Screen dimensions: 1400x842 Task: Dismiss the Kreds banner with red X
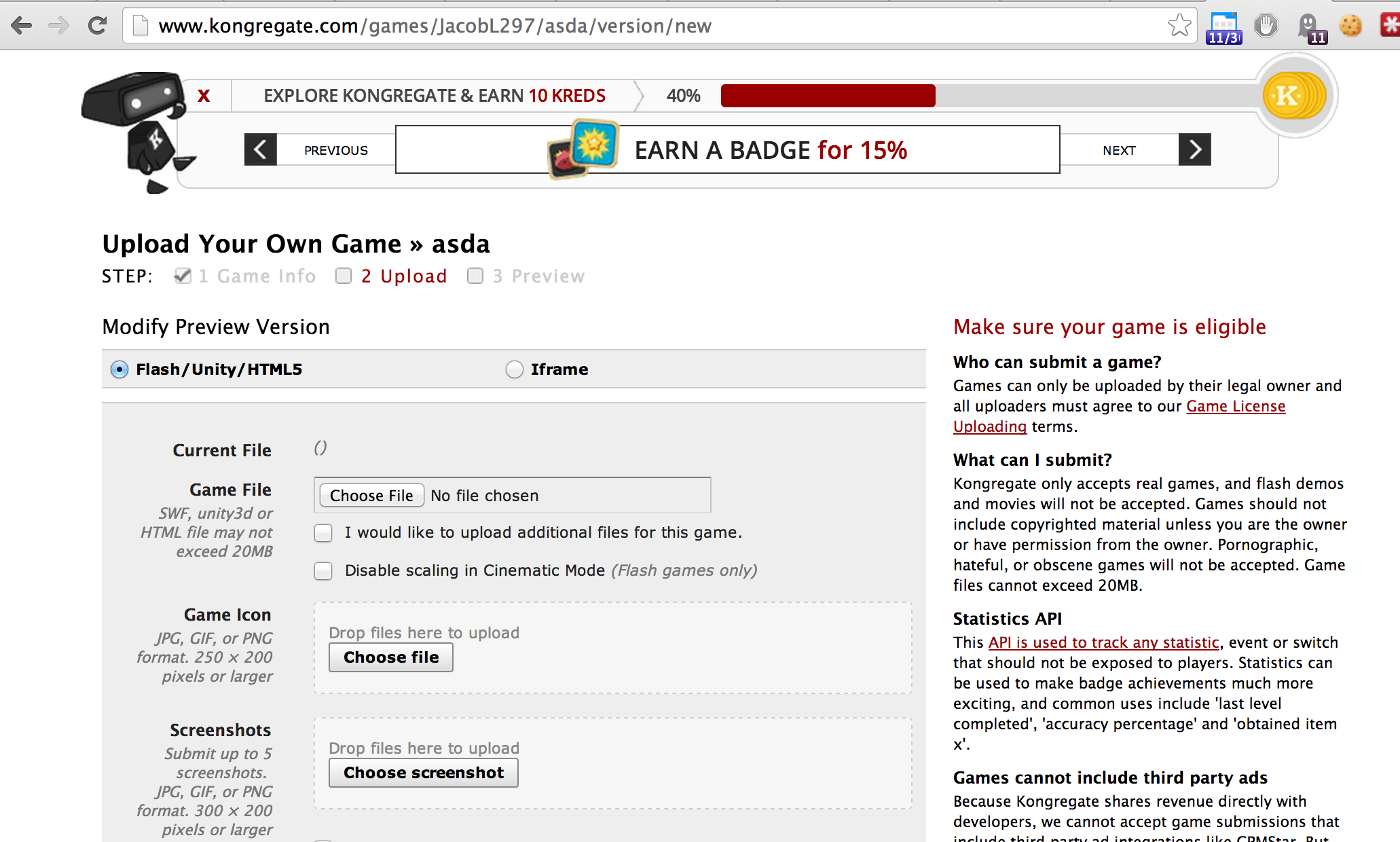[x=204, y=96]
